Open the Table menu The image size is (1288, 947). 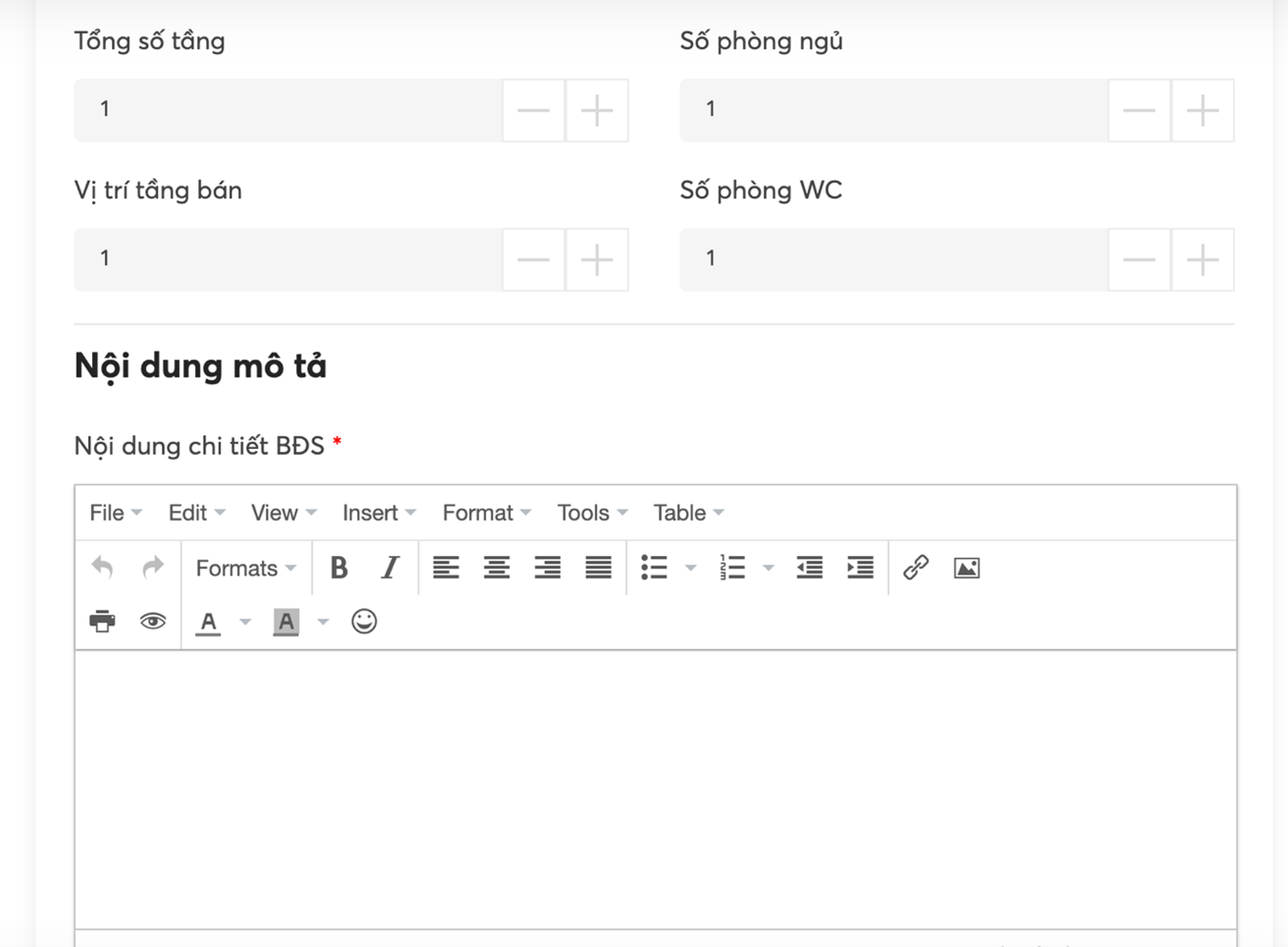pos(689,513)
